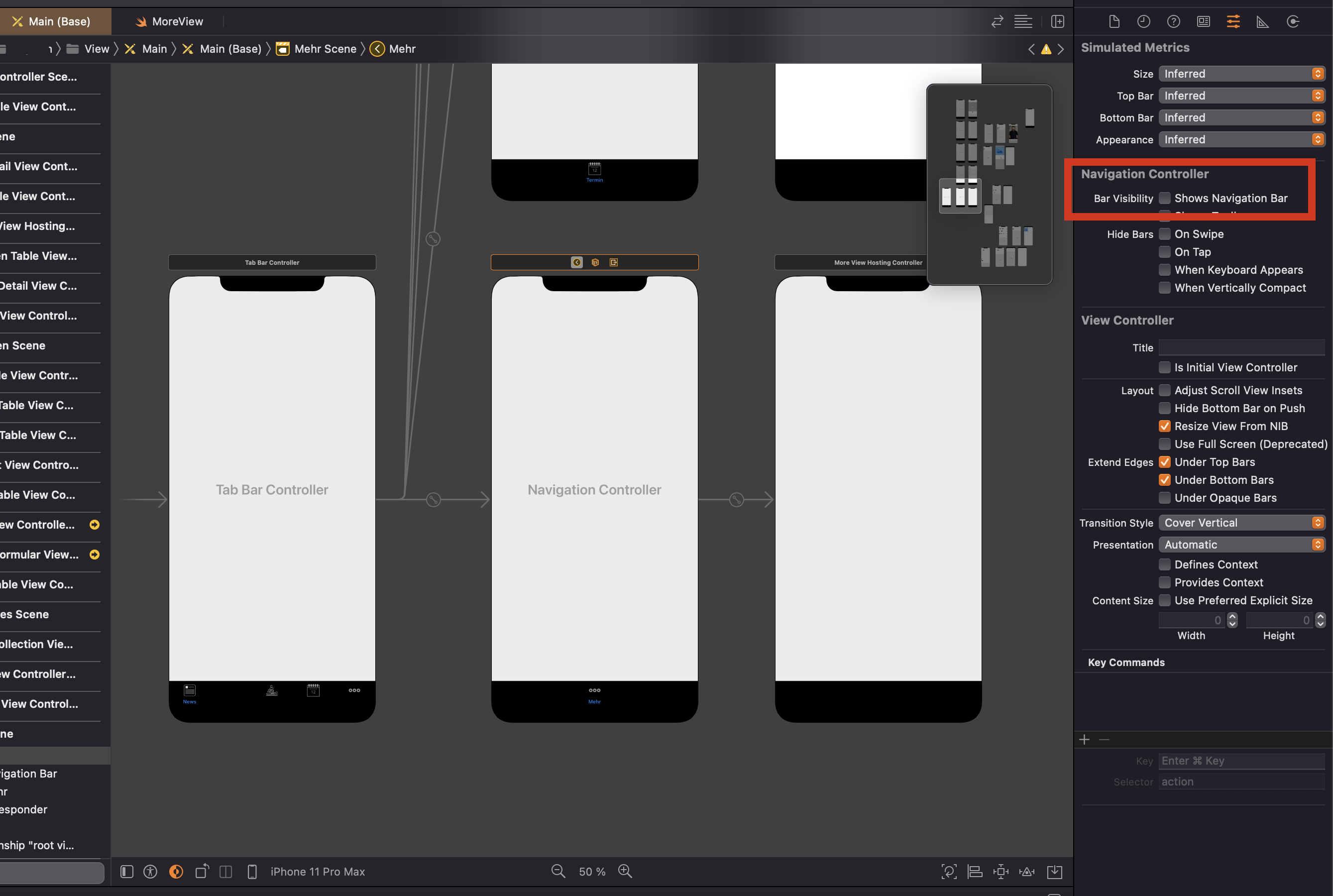
Task: Click the add key command plus button
Action: [1084, 739]
